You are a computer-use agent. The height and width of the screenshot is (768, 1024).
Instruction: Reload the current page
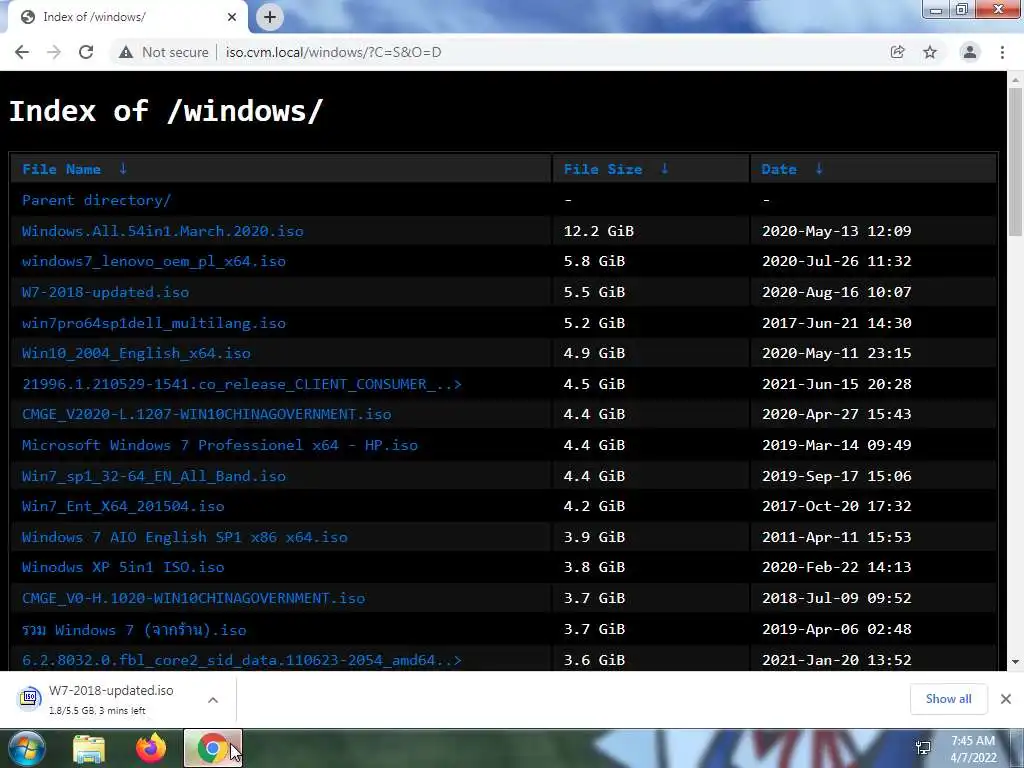(86, 52)
